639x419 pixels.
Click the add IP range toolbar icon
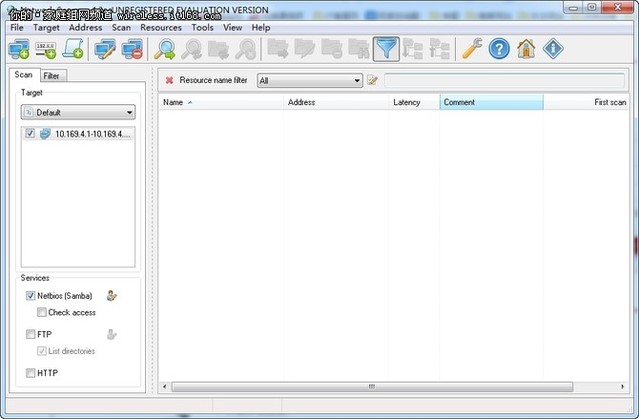[x=45, y=48]
